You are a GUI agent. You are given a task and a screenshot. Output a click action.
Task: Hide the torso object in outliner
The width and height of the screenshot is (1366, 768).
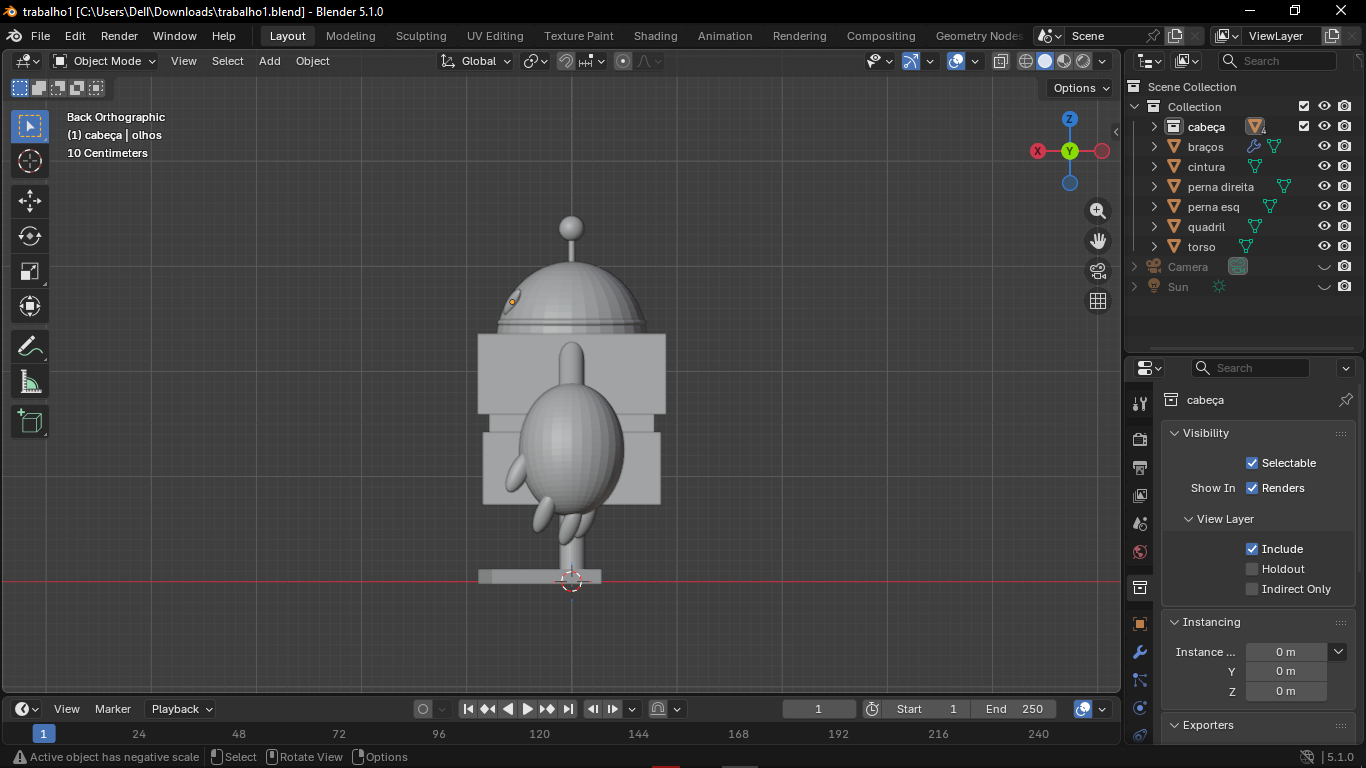click(x=1324, y=247)
